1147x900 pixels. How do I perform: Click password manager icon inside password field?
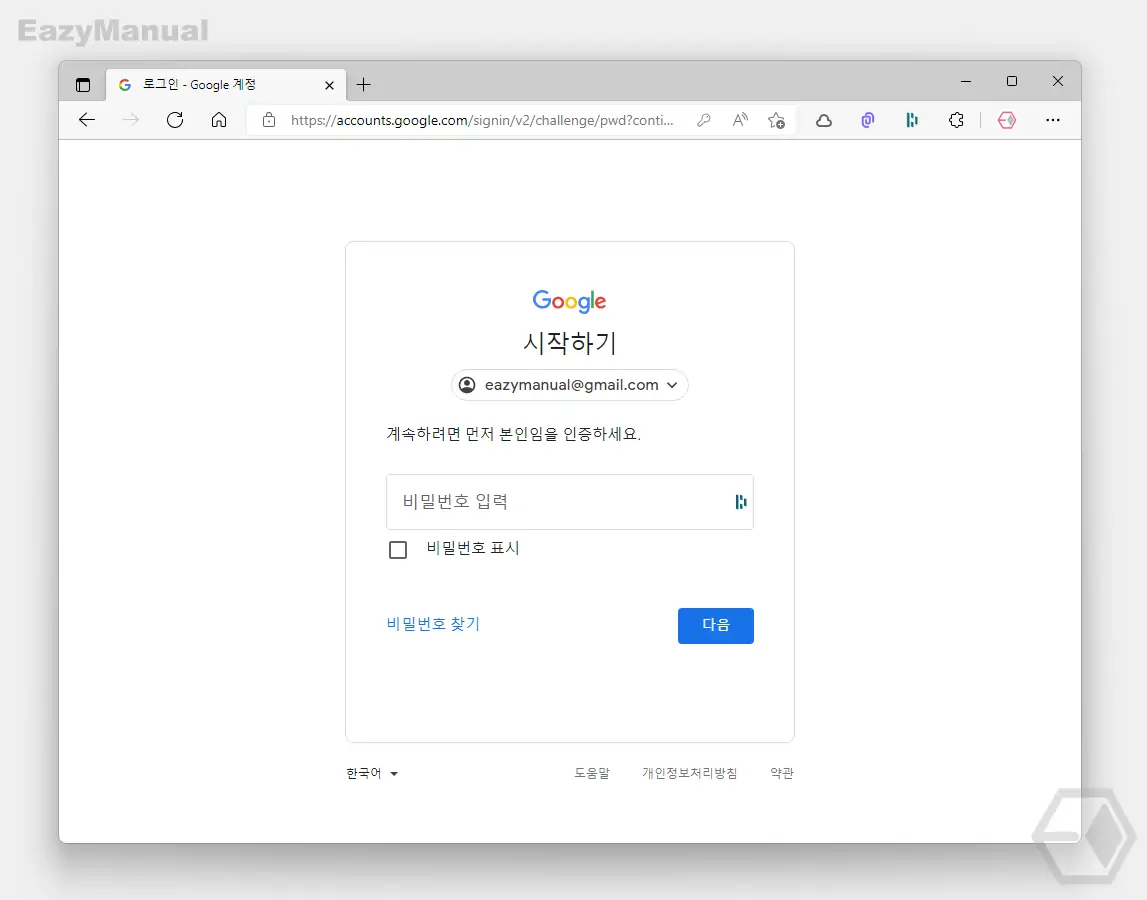[741, 501]
